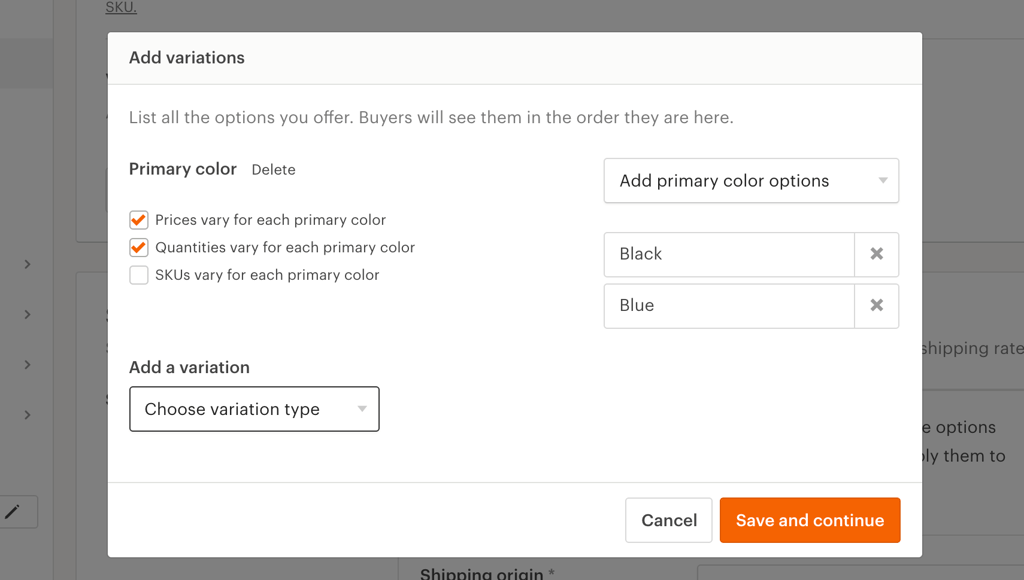Expand the first sidebar chevron in background

[x=27, y=265]
